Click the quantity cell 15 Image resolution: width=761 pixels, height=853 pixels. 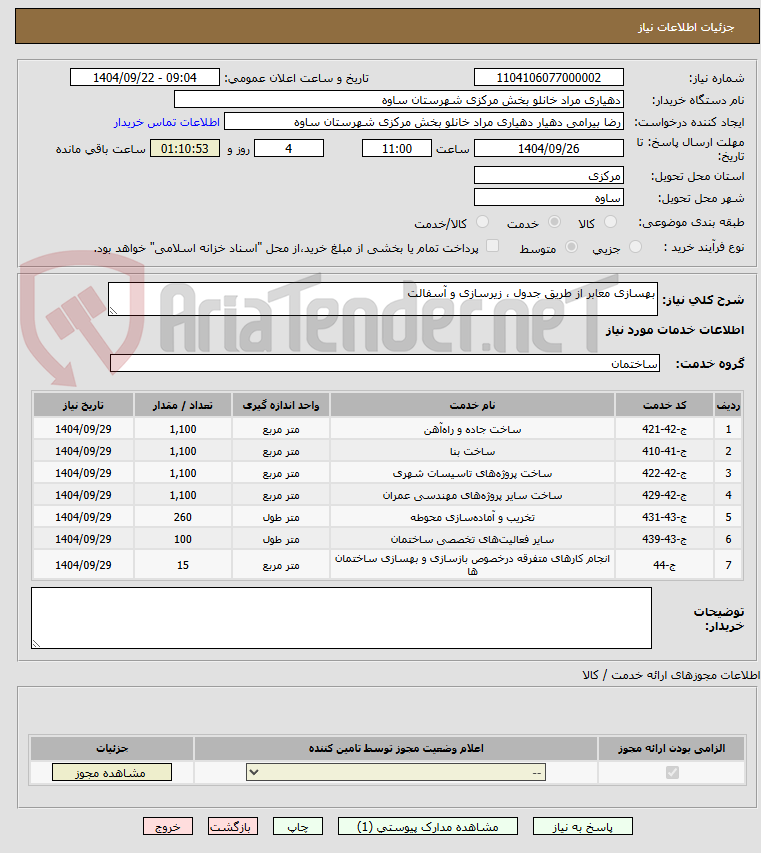click(x=183, y=565)
